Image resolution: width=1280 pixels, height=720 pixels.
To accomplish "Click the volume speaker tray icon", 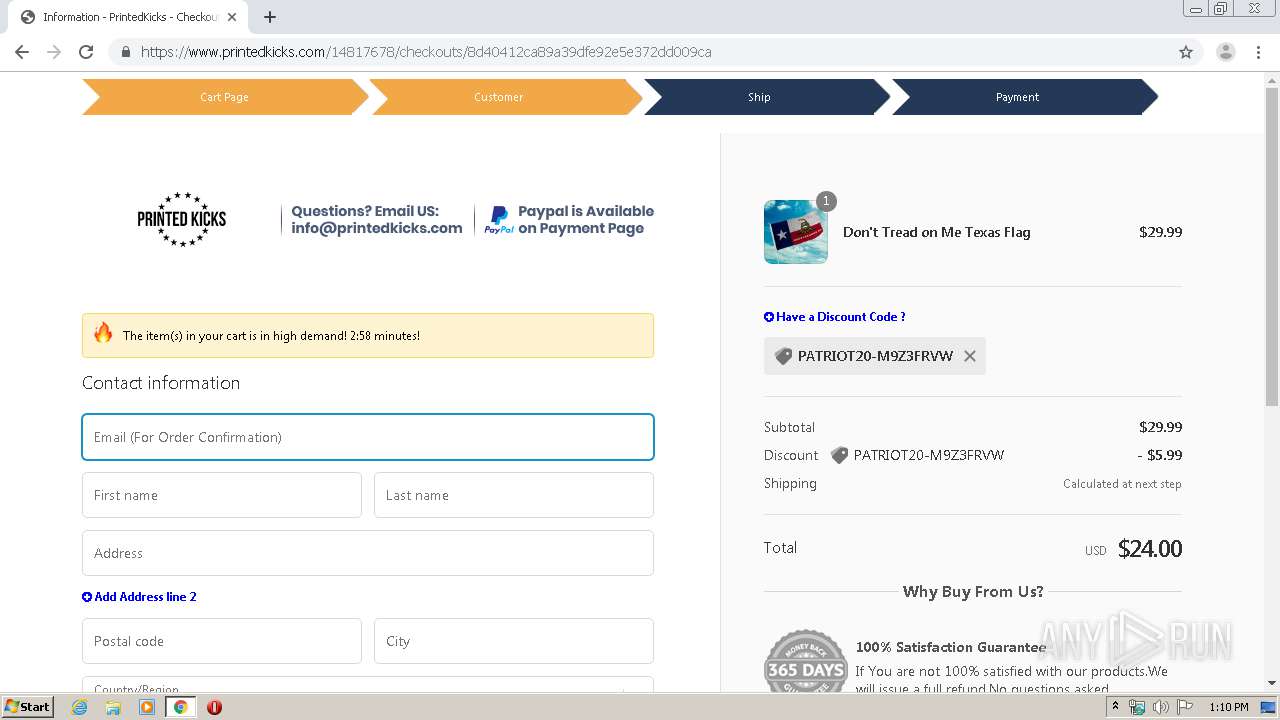I will click(1161, 707).
